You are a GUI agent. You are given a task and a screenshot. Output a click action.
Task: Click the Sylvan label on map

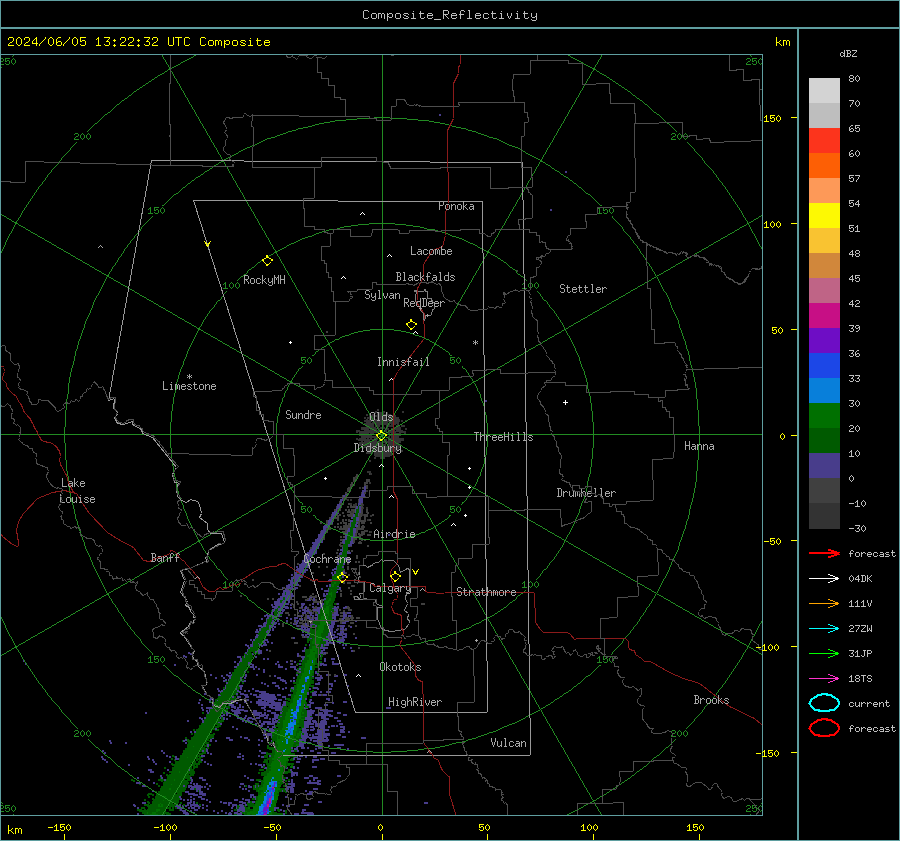[x=382, y=295]
